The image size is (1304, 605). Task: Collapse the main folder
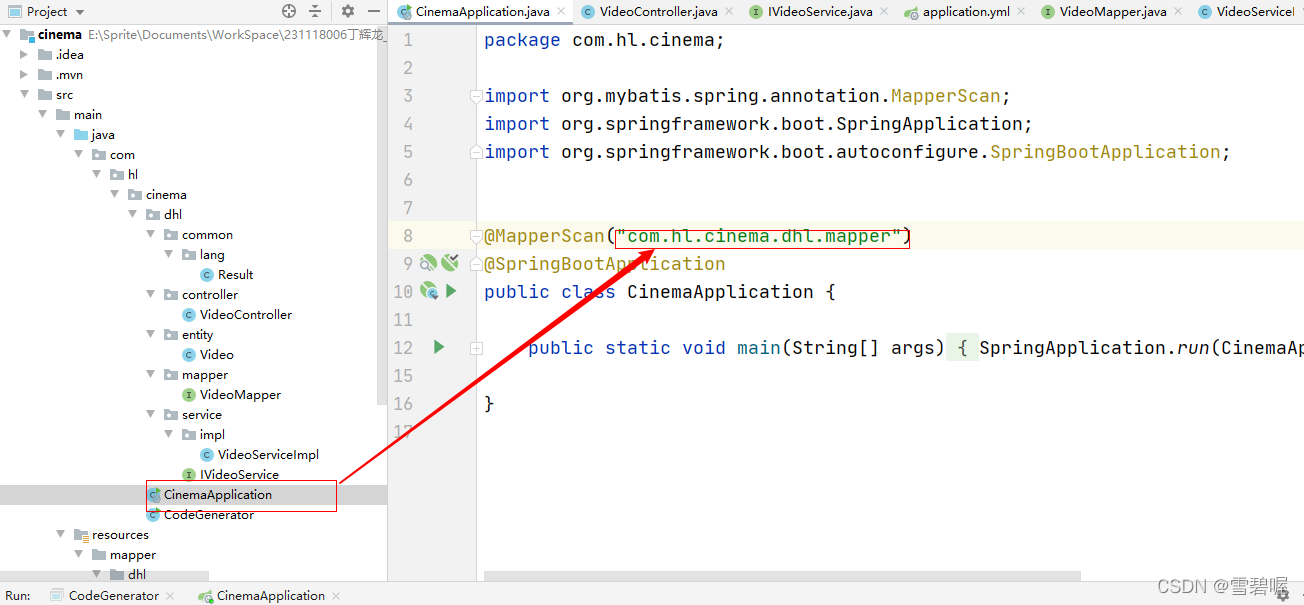point(43,114)
